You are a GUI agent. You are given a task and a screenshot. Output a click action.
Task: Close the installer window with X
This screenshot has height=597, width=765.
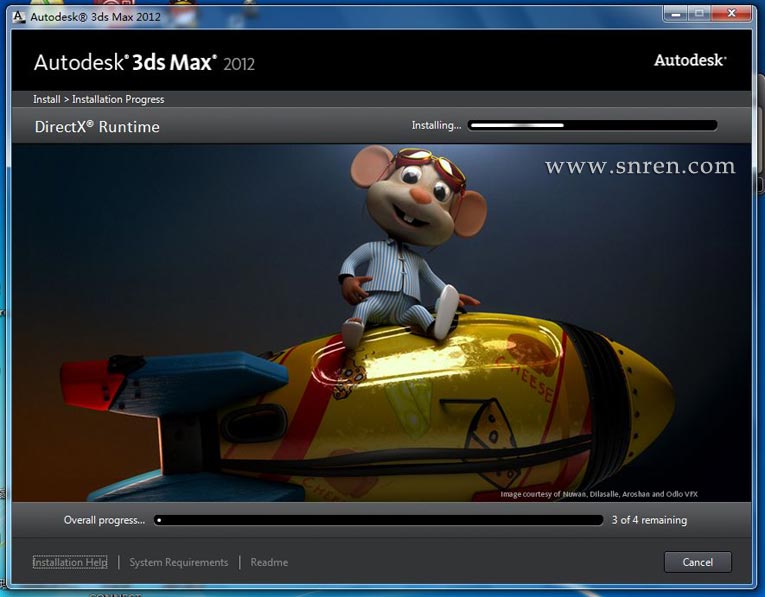pos(731,14)
